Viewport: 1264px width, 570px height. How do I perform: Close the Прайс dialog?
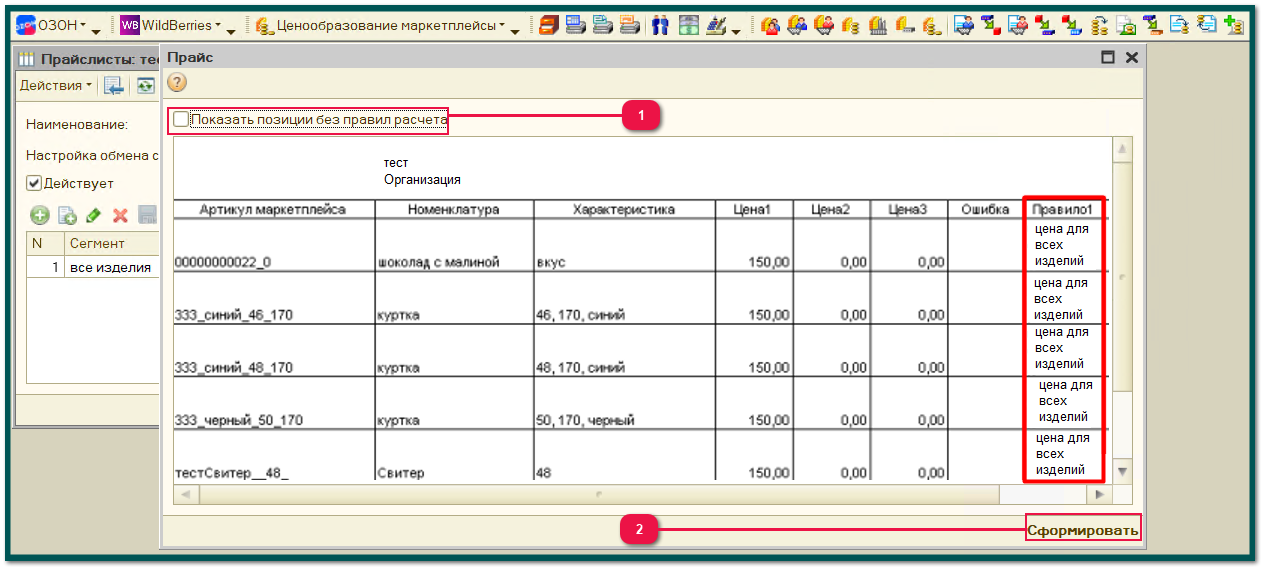1132,58
